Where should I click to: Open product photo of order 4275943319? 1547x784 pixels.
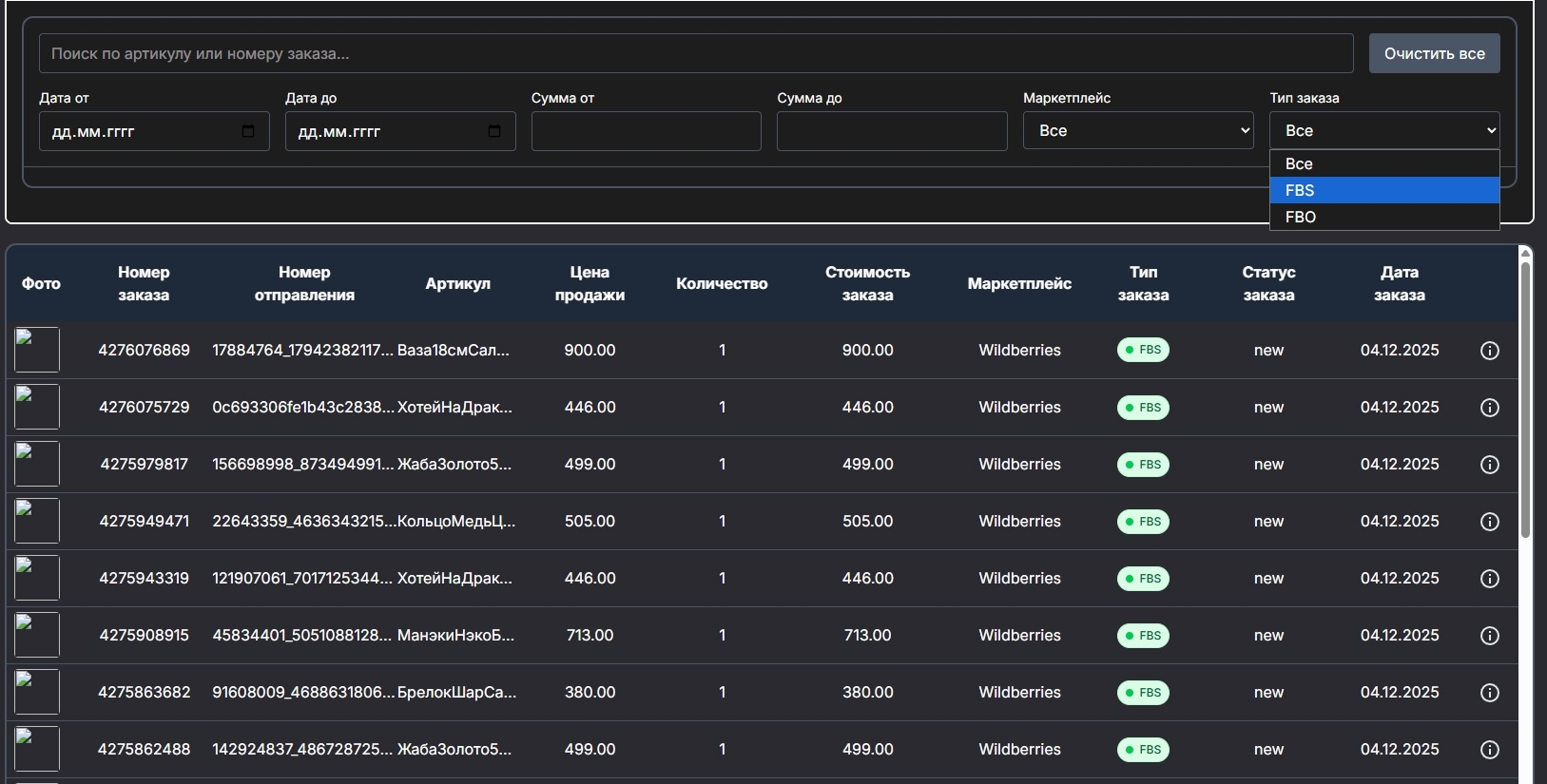(37, 578)
